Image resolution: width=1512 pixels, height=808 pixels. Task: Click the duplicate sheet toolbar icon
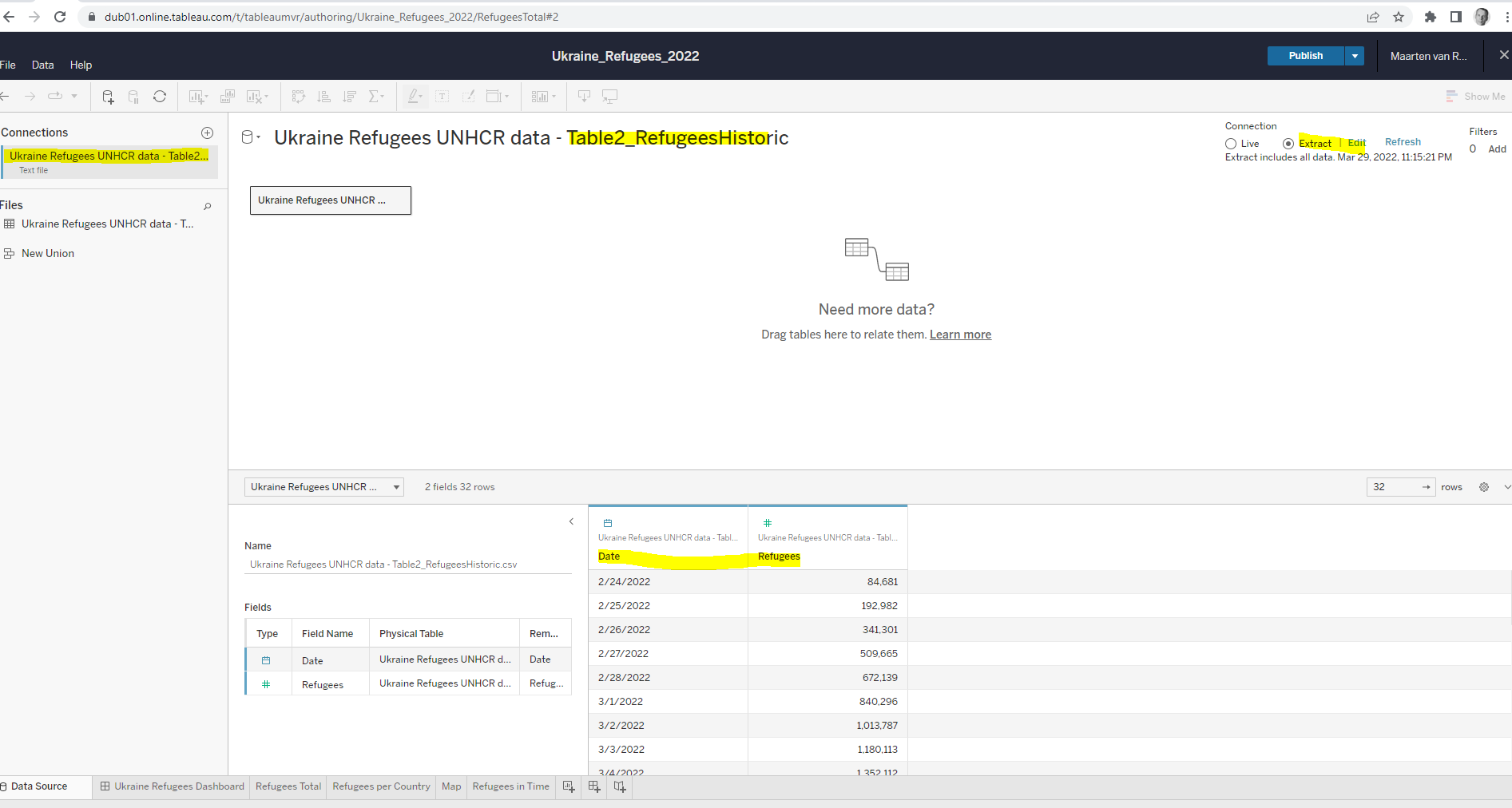(x=228, y=97)
